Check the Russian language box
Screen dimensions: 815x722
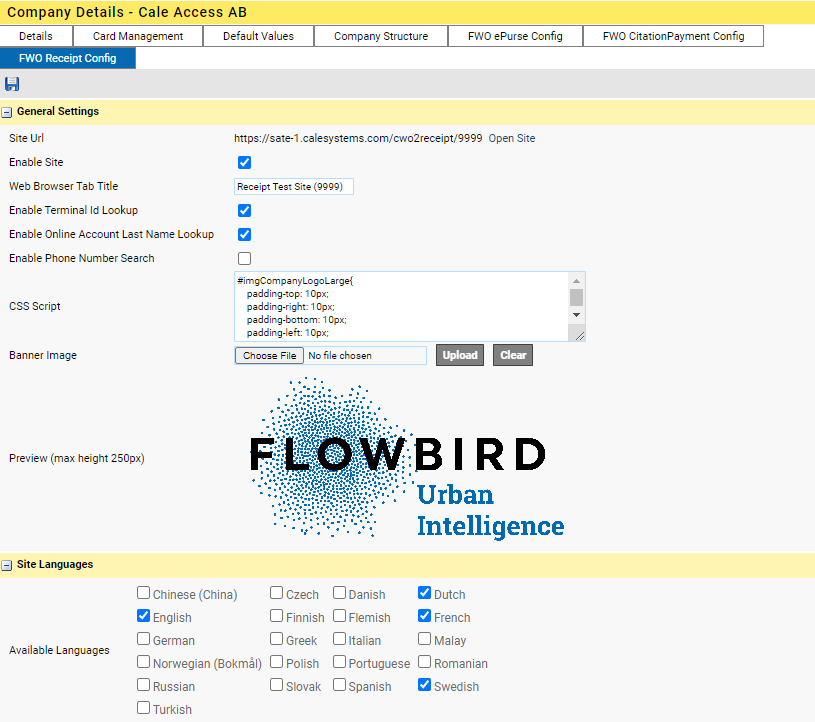(143, 685)
